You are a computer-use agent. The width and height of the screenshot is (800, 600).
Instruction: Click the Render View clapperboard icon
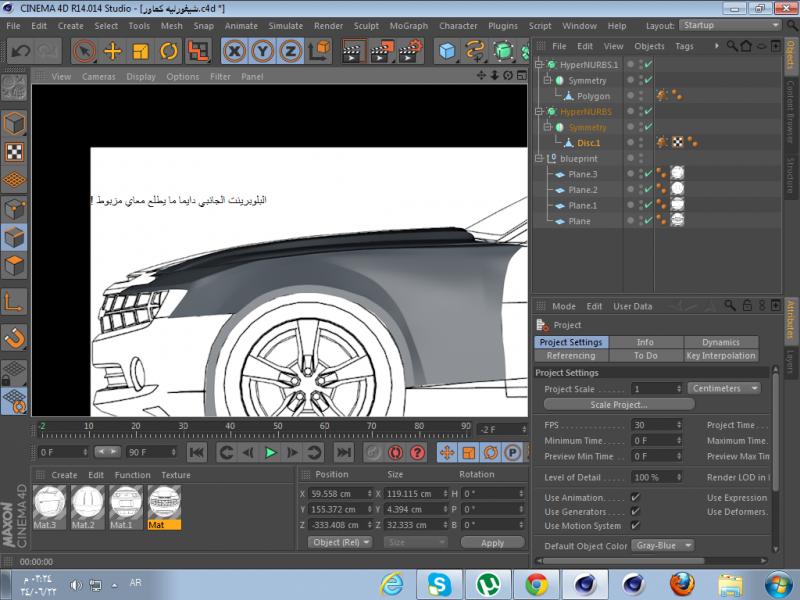tap(353, 51)
